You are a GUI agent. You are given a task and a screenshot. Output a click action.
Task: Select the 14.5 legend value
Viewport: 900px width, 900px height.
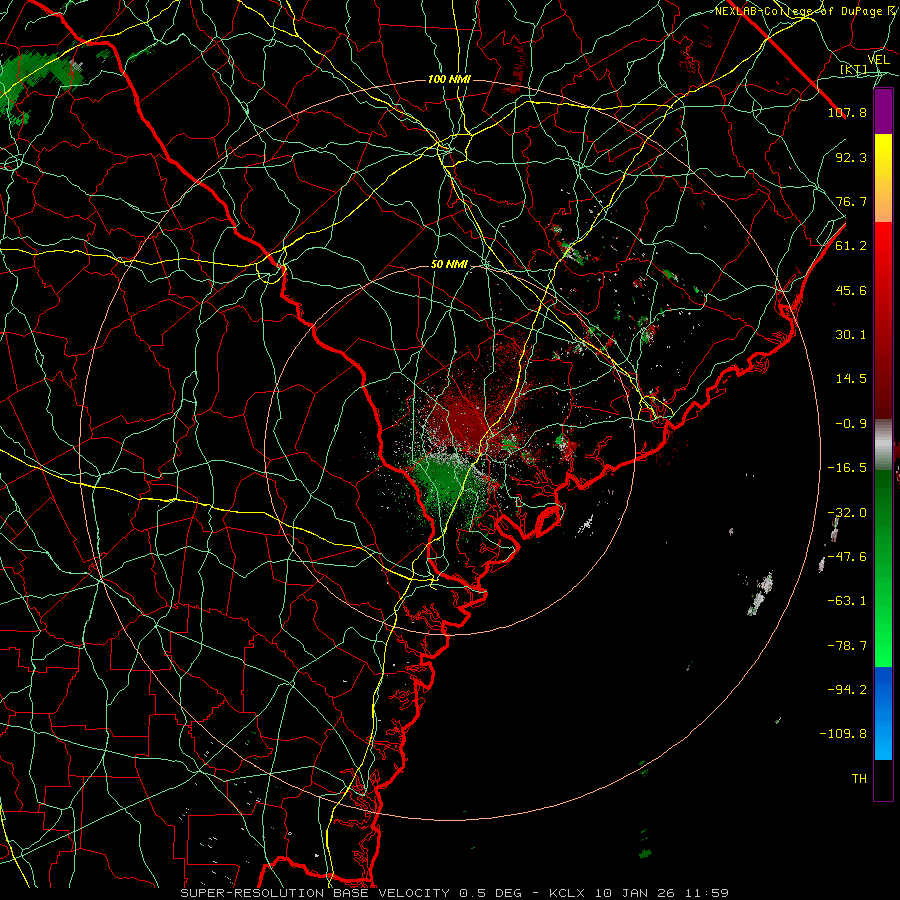851,379
